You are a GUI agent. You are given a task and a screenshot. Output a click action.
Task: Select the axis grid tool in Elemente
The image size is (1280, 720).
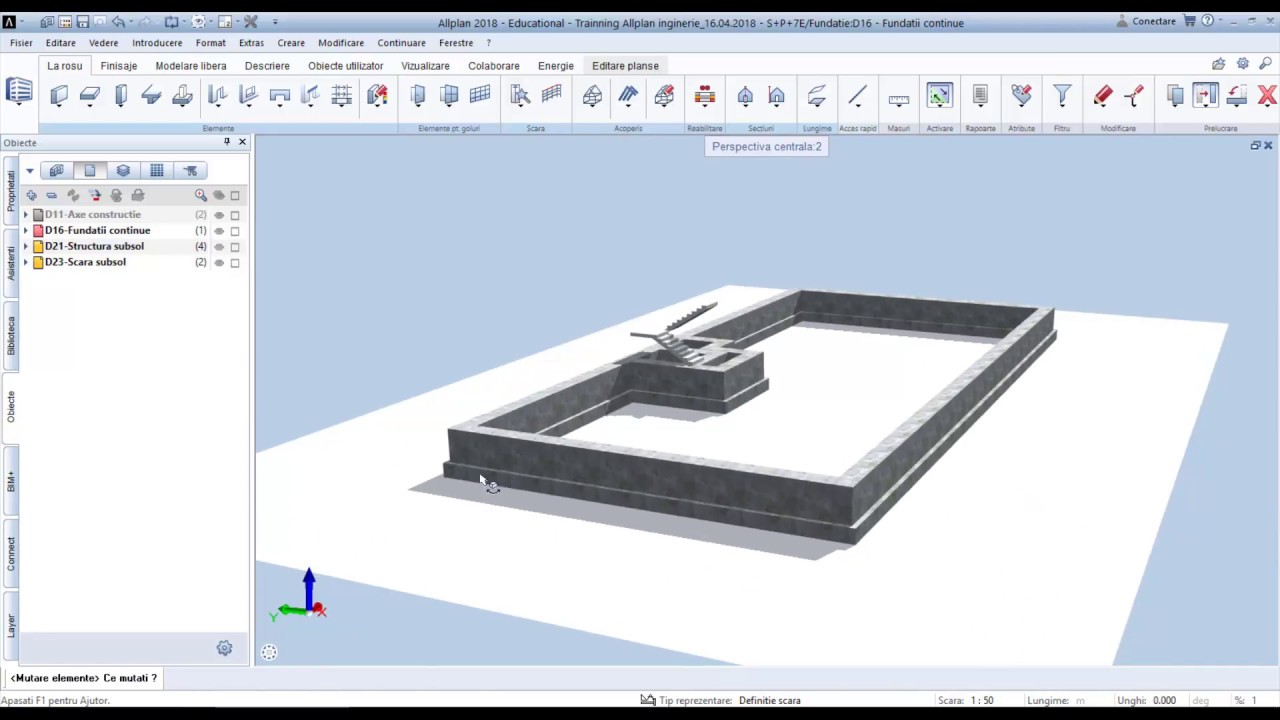(341, 96)
